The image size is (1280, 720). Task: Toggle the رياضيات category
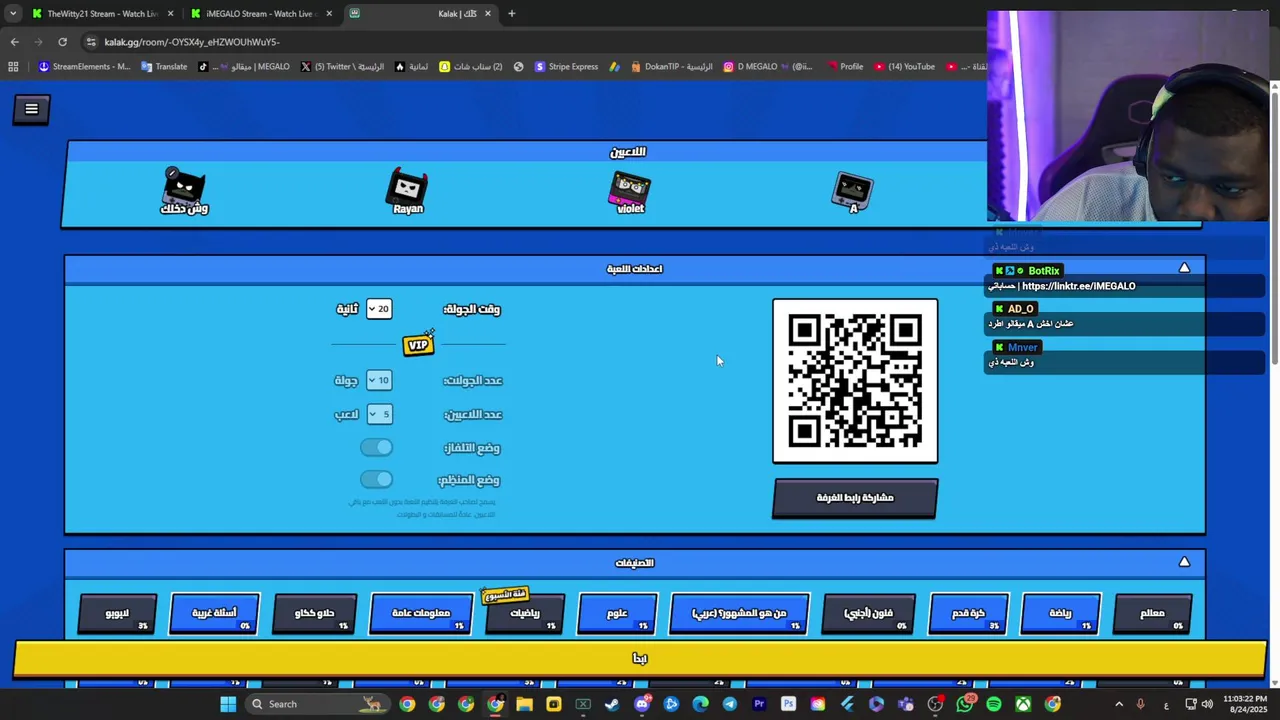point(525,614)
